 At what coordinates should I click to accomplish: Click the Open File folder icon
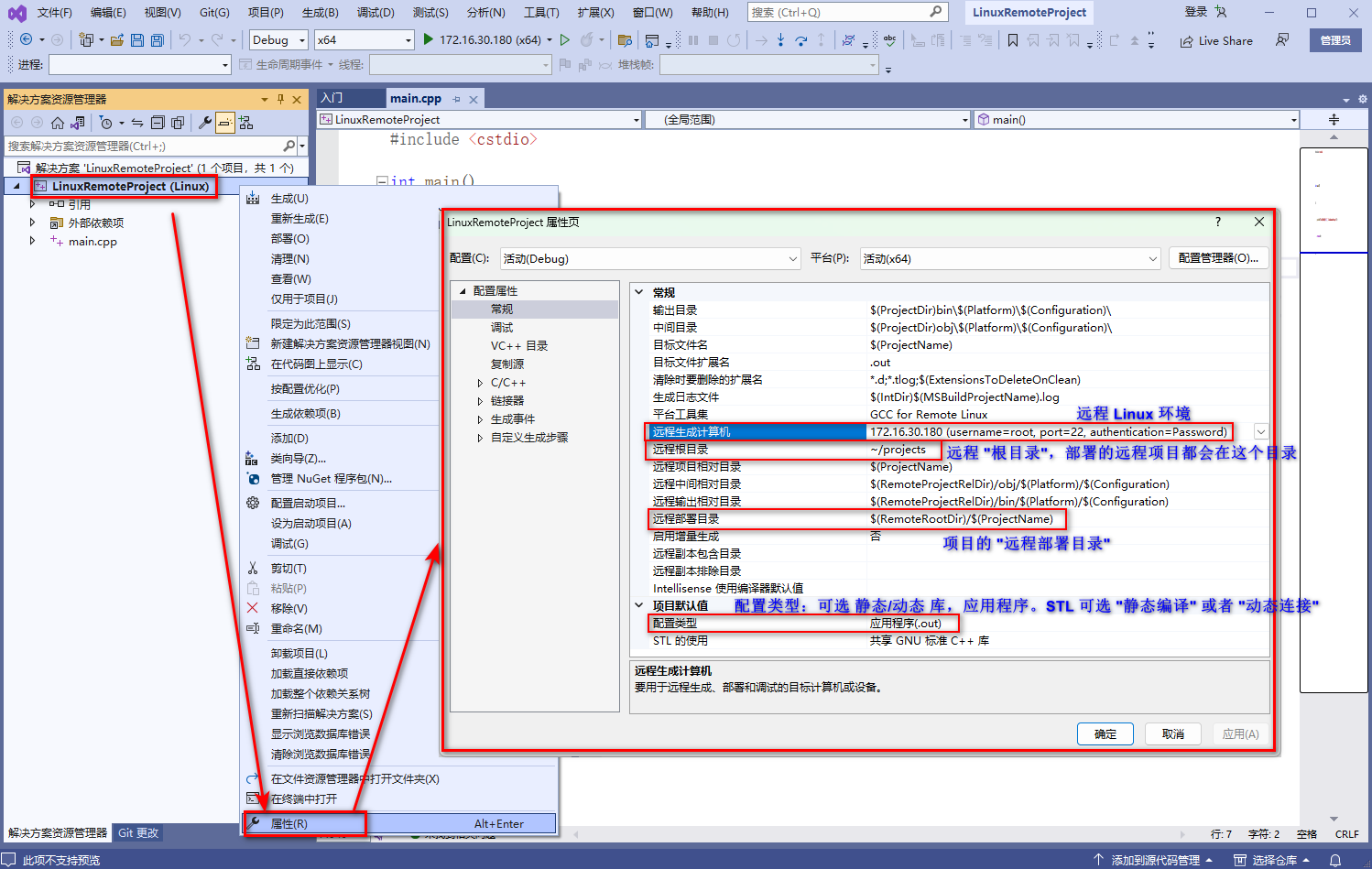116,40
